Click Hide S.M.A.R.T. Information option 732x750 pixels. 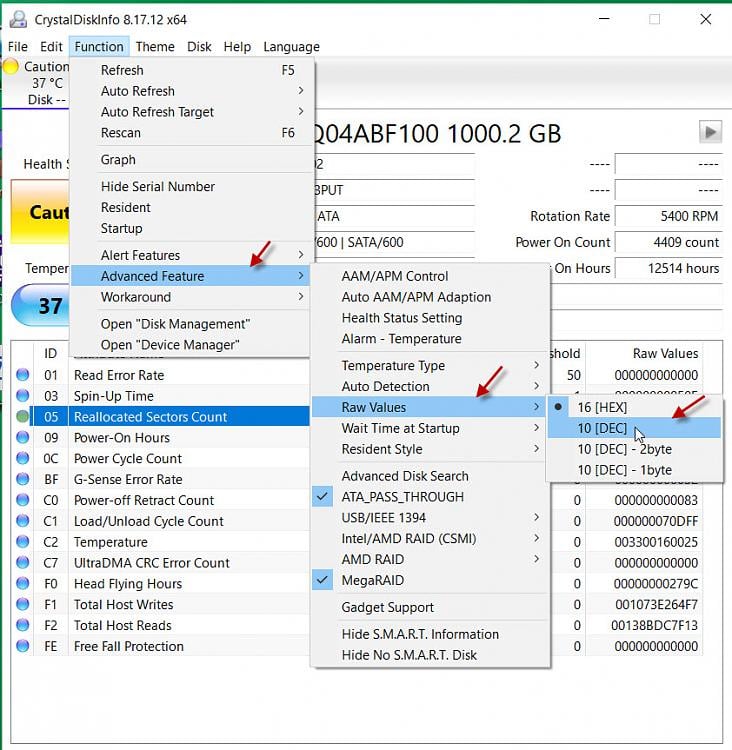(x=430, y=634)
